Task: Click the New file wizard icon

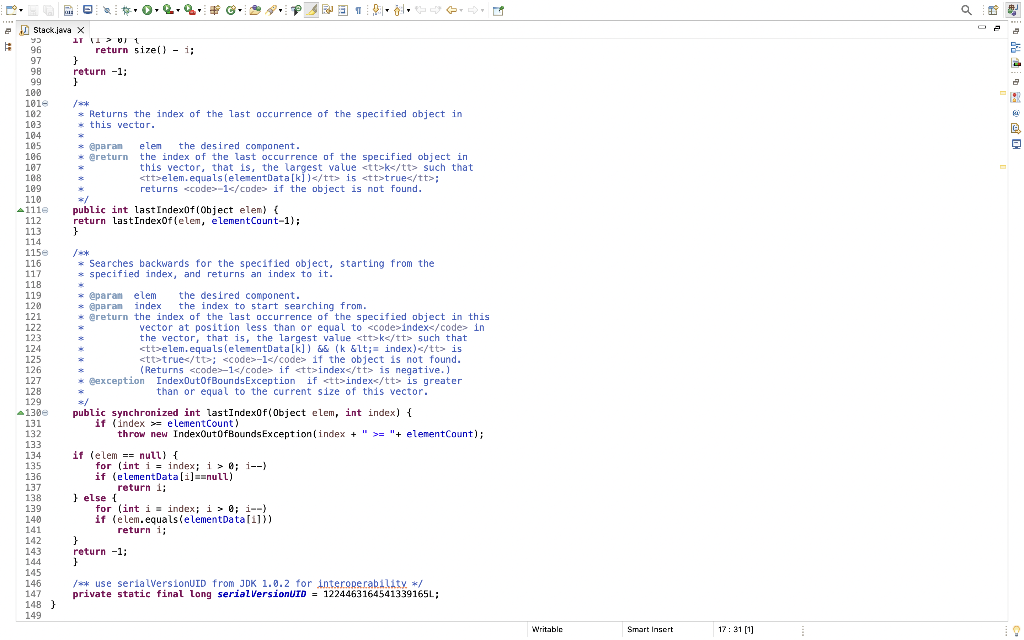Action: pos(10,10)
